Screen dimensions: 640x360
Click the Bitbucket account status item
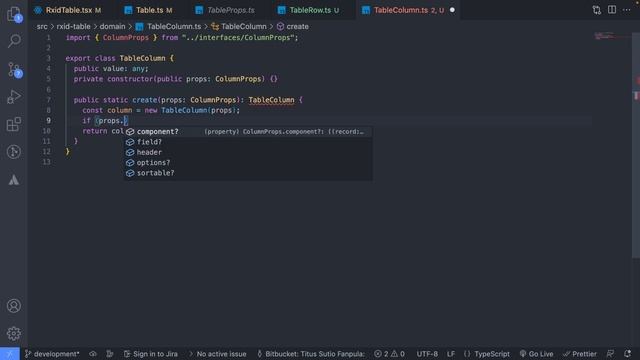point(311,354)
